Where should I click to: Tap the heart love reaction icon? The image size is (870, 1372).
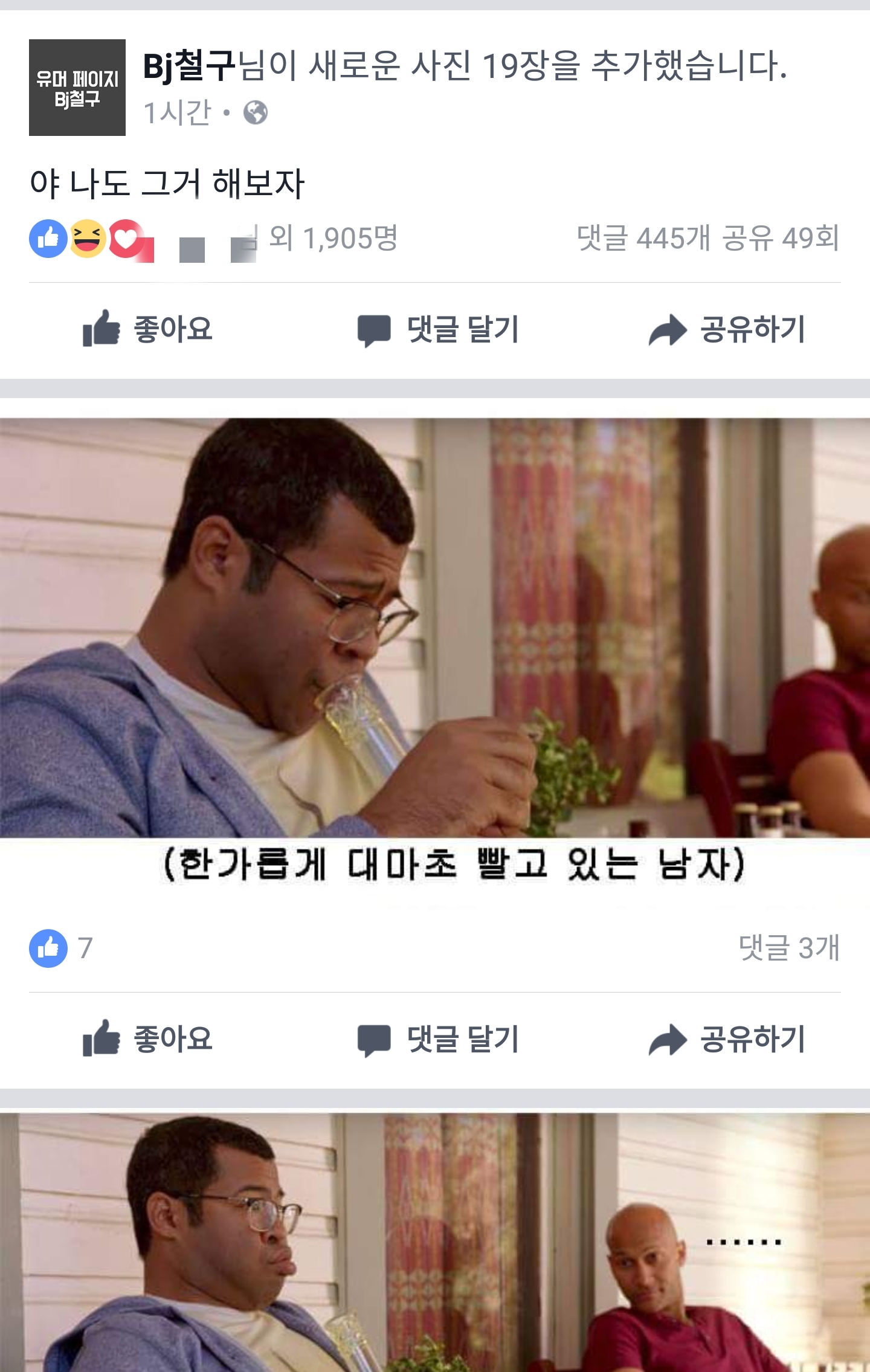pos(126,239)
